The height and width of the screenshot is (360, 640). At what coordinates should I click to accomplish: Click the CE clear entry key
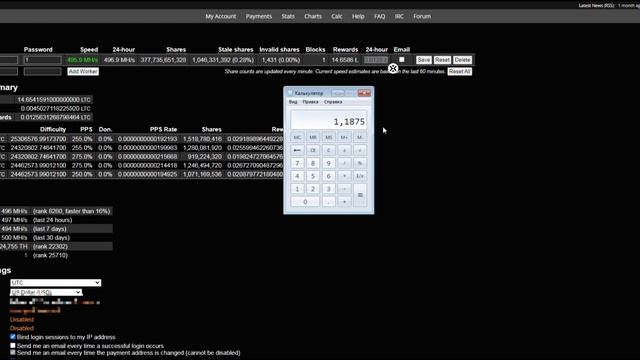click(x=313, y=150)
